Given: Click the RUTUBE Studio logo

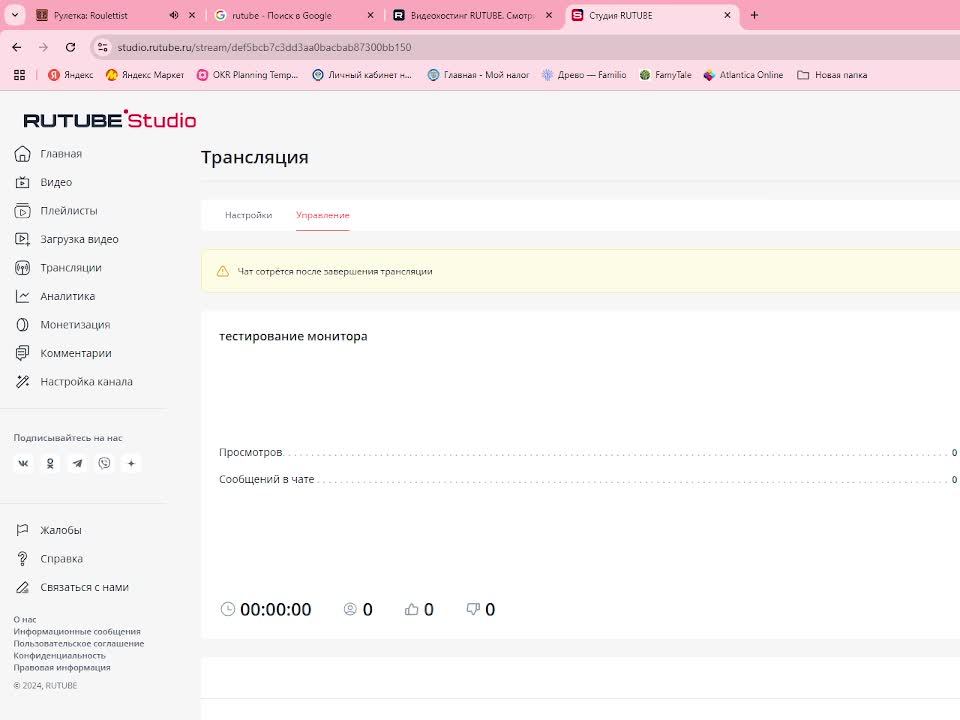Looking at the screenshot, I should [x=110, y=119].
